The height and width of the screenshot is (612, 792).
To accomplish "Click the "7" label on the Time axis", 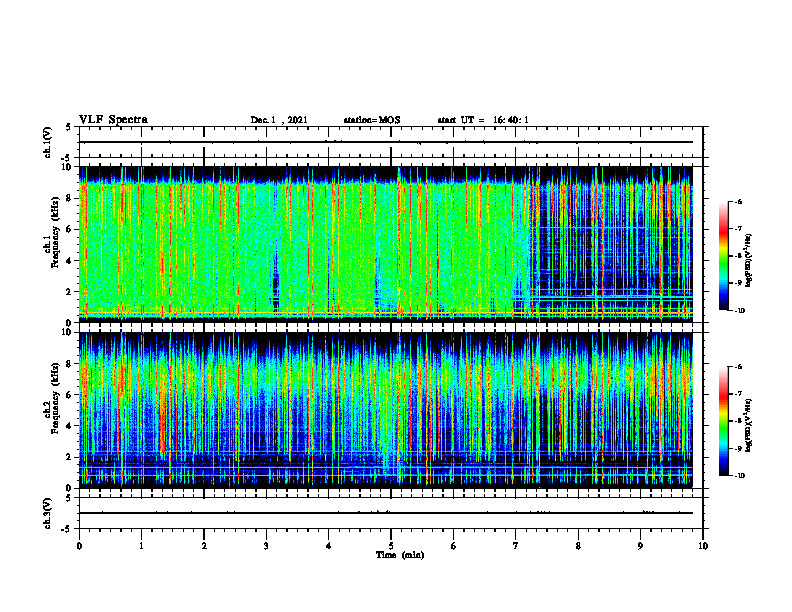I will pyautogui.click(x=516, y=546).
